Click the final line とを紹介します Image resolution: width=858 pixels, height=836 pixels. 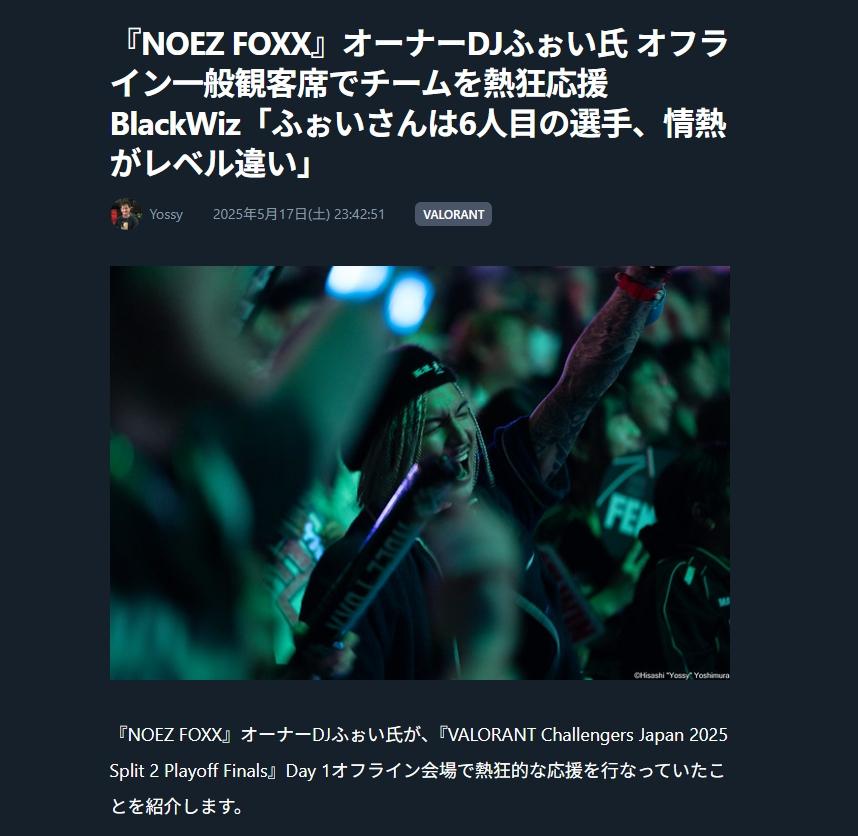click(177, 806)
